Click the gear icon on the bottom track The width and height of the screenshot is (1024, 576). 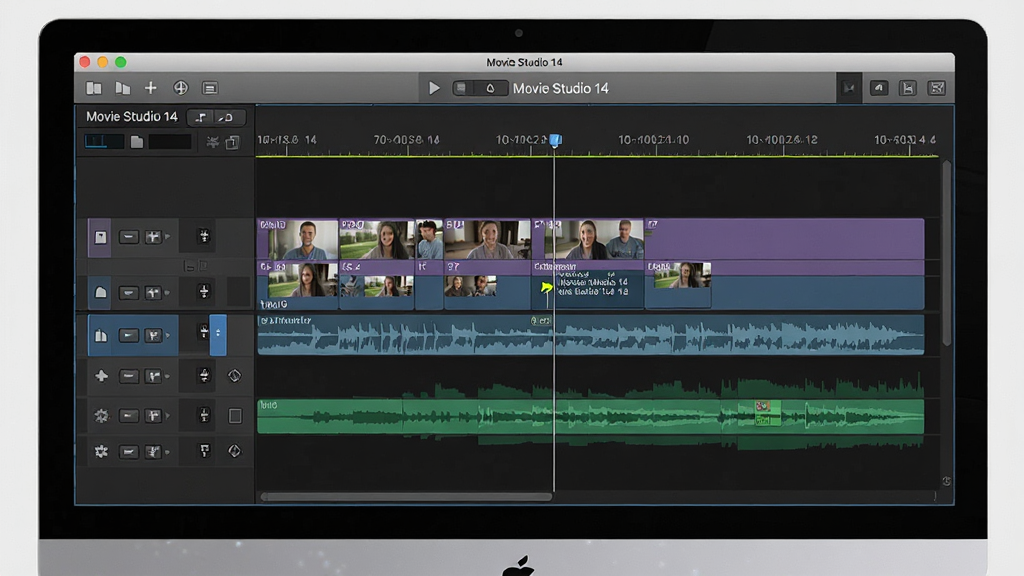(x=101, y=451)
